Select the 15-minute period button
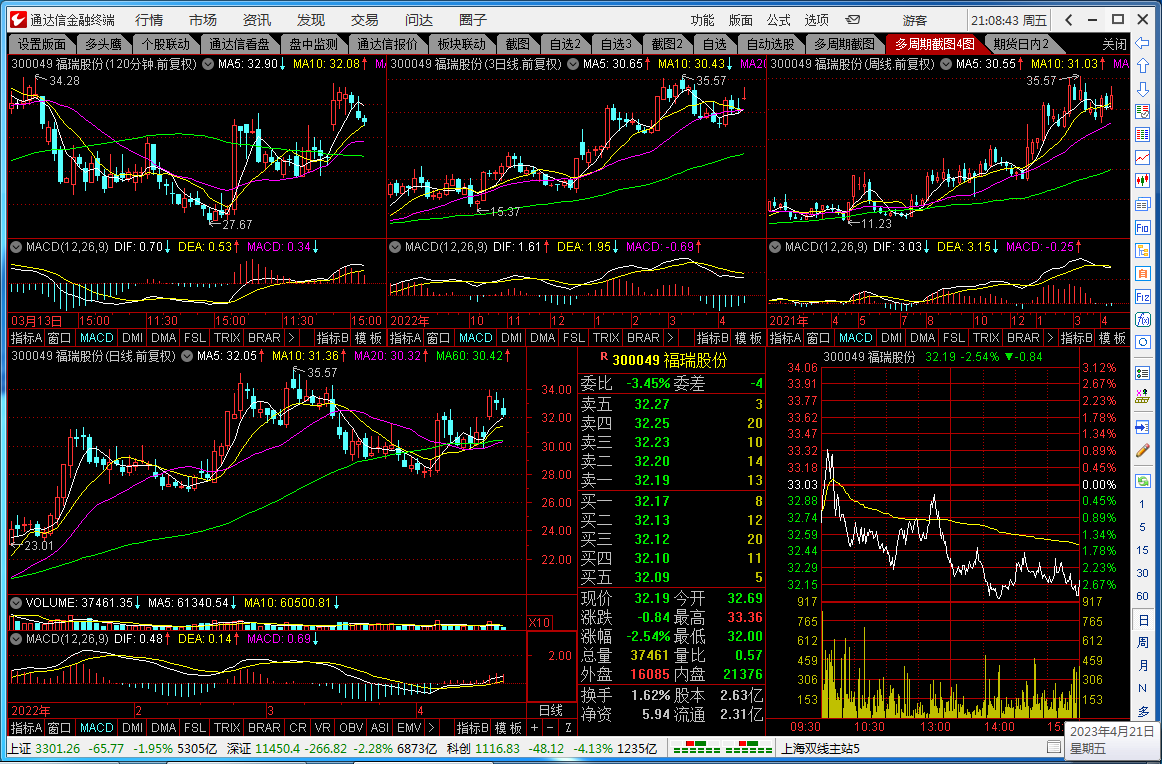Screen dimensions: 1162x764 [x=1143, y=550]
